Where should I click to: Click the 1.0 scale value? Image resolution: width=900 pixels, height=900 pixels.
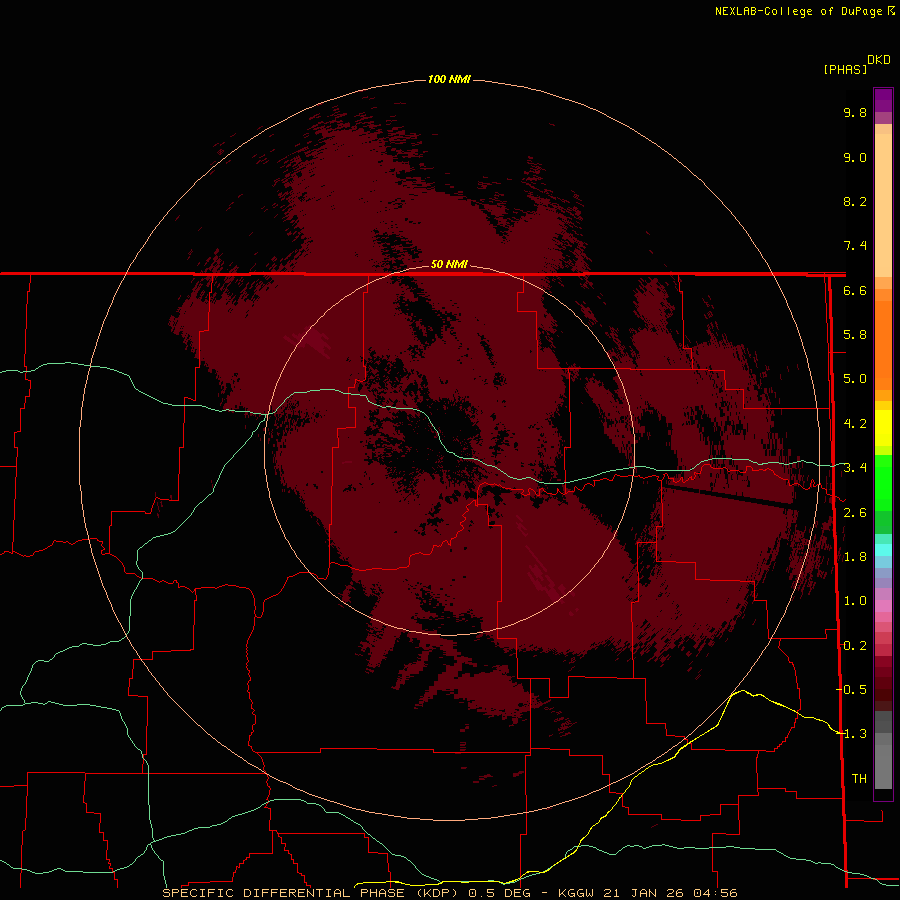click(x=855, y=601)
